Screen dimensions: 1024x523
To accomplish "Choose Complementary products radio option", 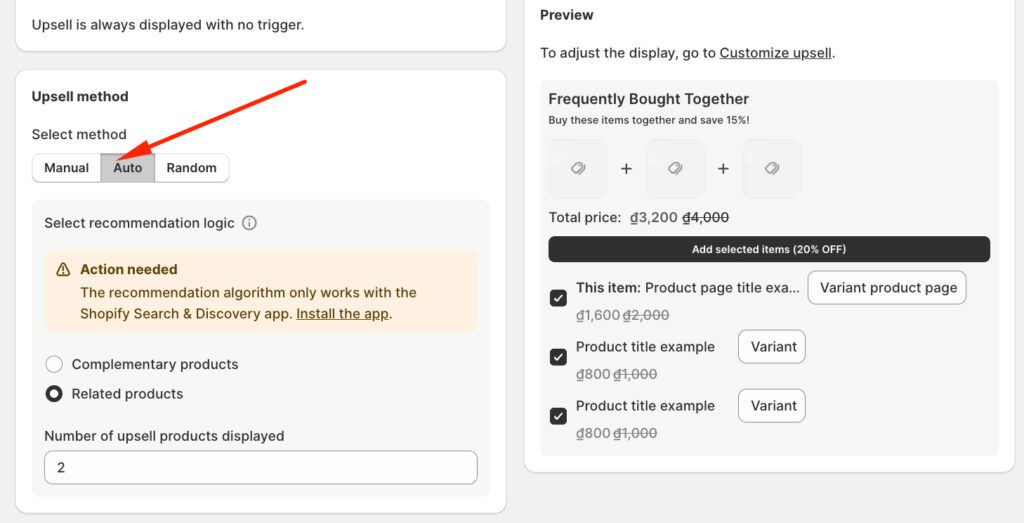I will [x=54, y=365].
